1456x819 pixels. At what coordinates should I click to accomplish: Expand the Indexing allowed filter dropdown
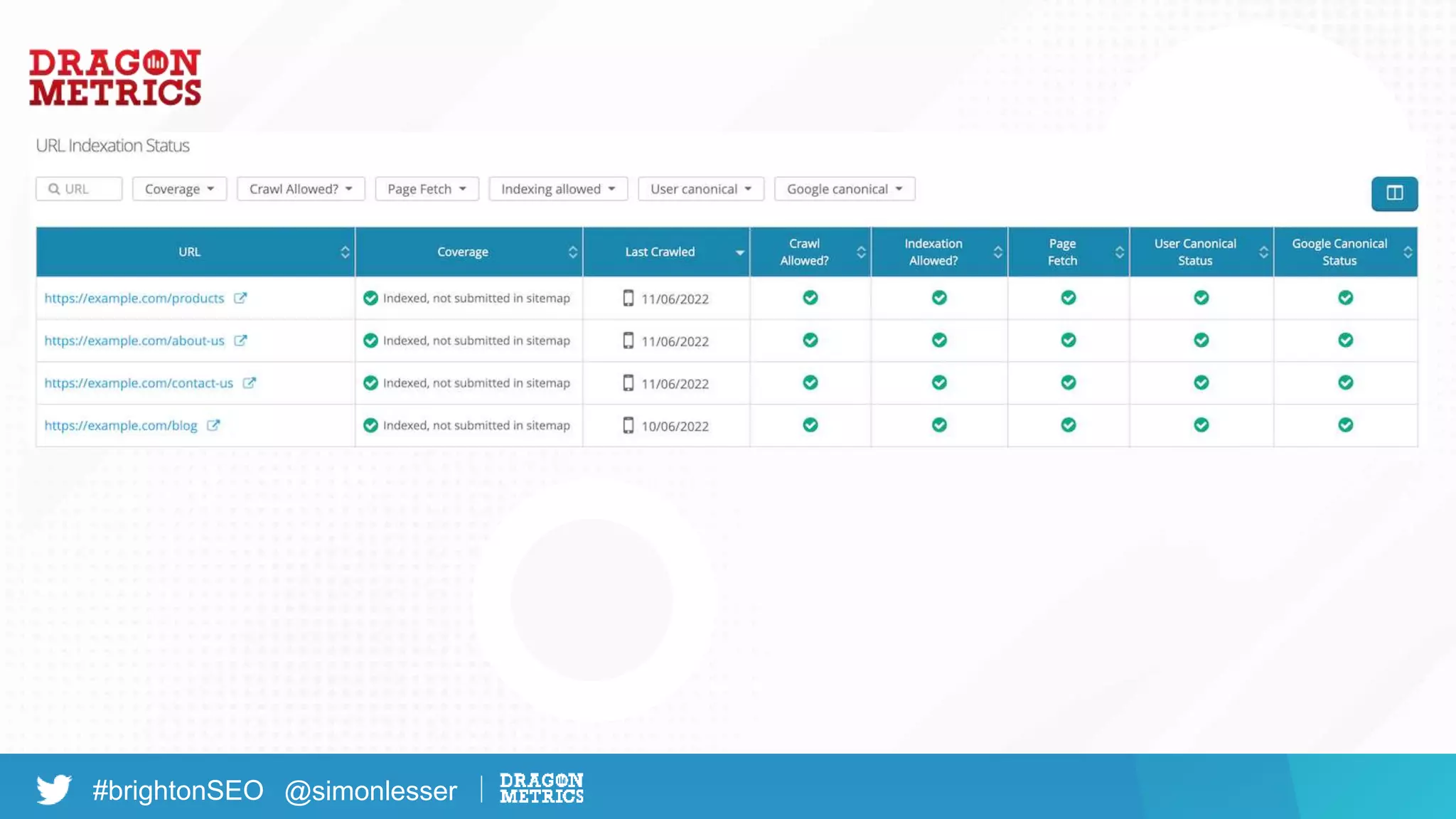[557, 189]
